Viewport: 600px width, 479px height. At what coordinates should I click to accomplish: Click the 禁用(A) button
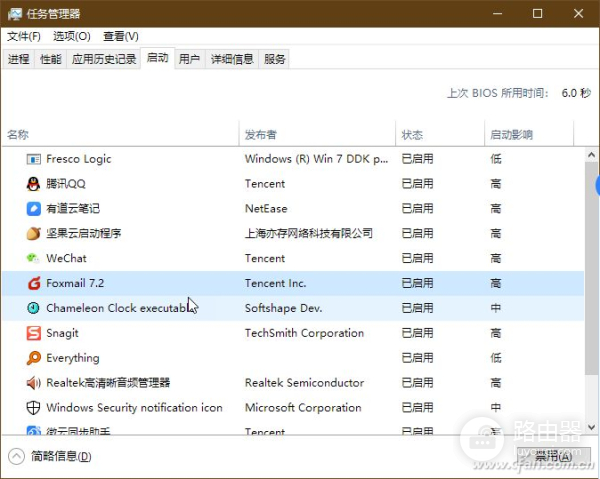[x=553, y=456]
